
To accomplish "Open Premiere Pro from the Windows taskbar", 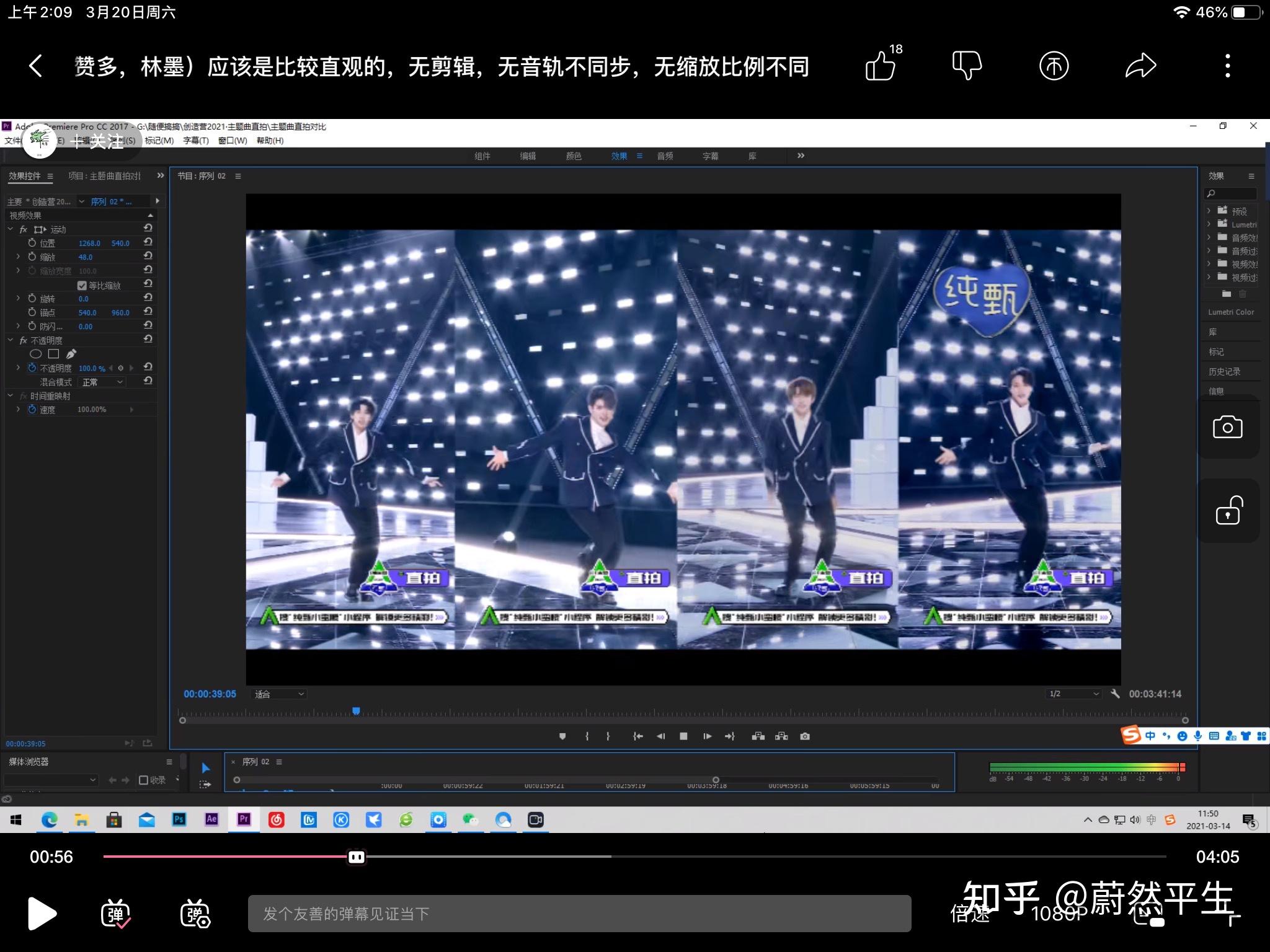I will point(244,819).
